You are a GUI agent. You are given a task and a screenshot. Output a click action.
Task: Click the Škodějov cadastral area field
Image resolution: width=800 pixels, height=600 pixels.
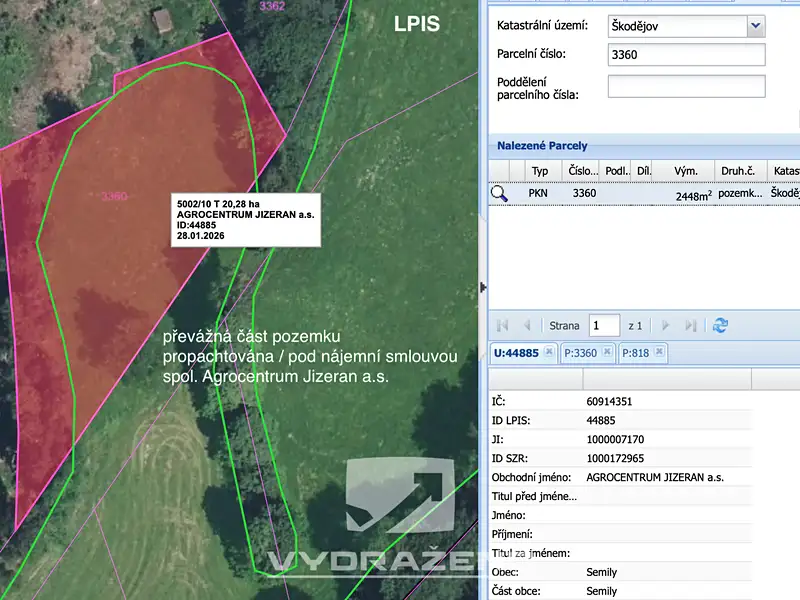pos(678,26)
